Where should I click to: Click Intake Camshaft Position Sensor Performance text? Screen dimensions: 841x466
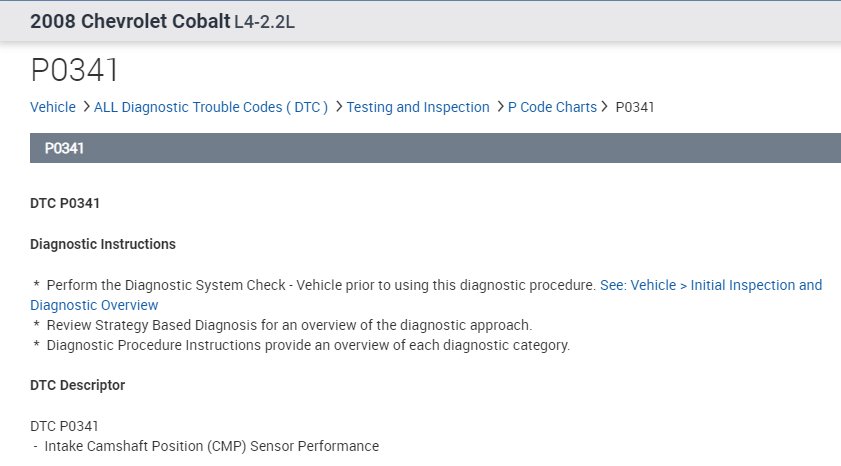click(x=211, y=446)
